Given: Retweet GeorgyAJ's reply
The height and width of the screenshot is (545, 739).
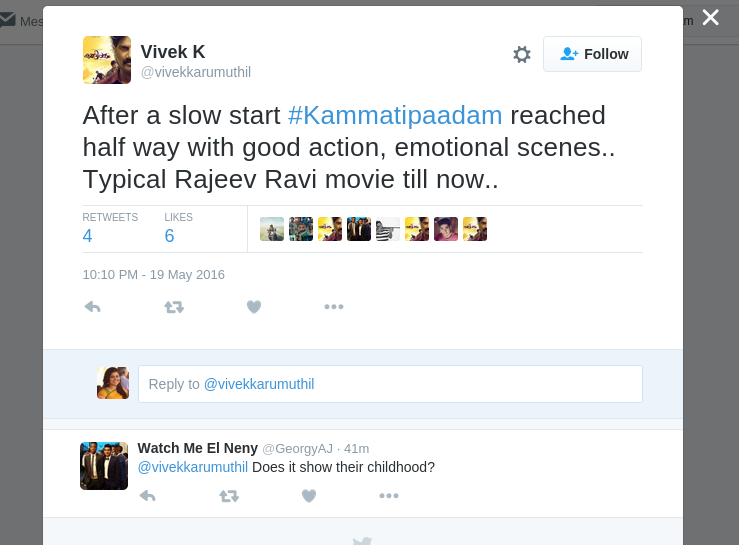Looking at the screenshot, I should coord(229,495).
